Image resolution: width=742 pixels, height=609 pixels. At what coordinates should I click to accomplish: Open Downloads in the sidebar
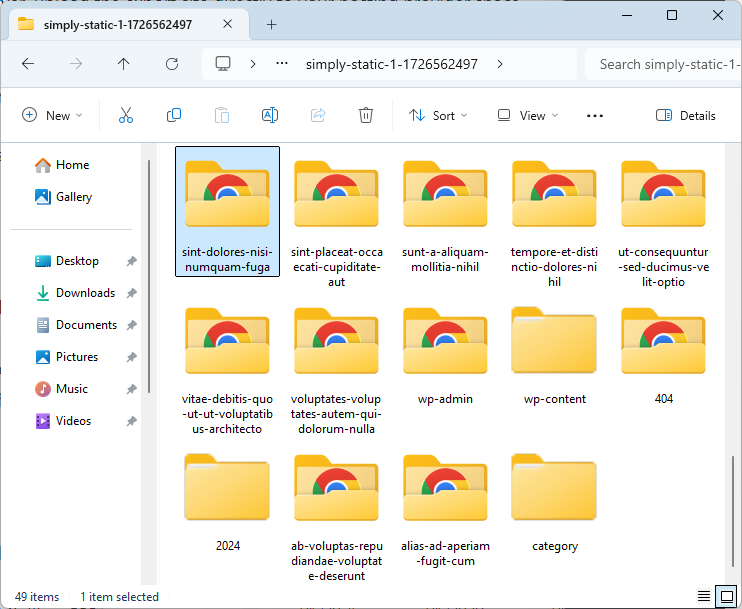[85, 293]
